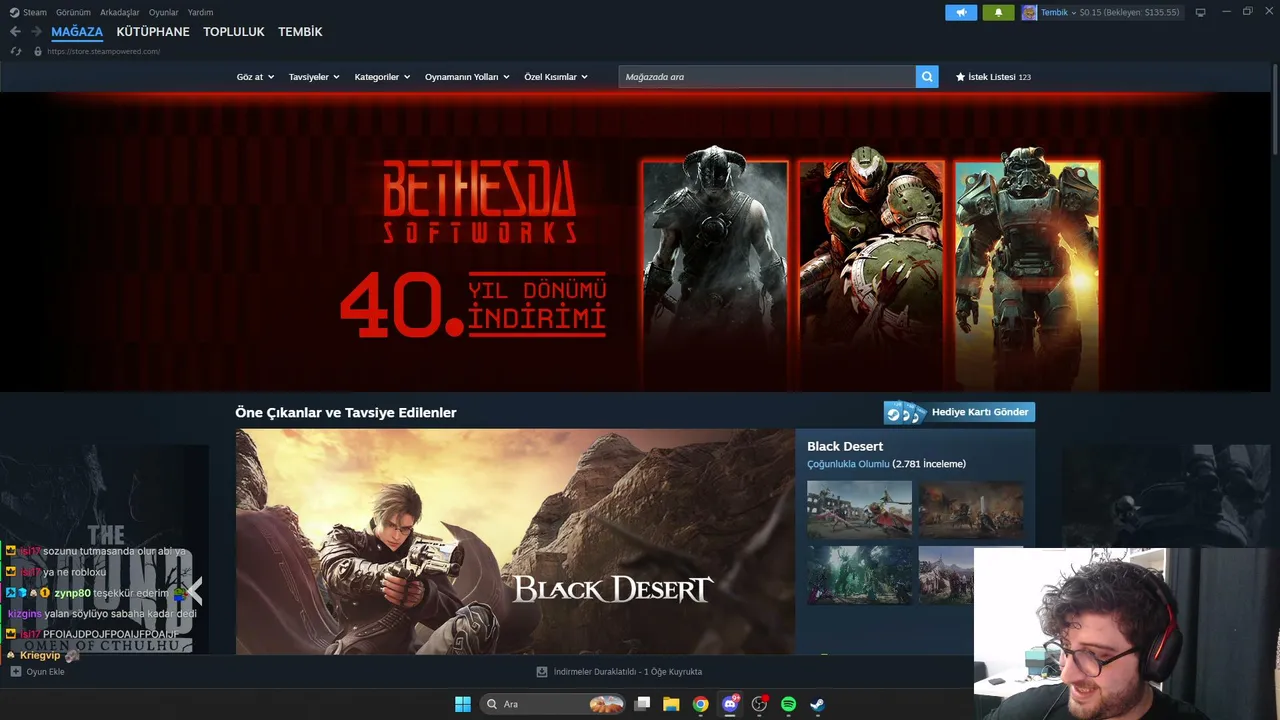Click the Steam back navigation arrow
The height and width of the screenshot is (720, 1280).
tap(15, 32)
